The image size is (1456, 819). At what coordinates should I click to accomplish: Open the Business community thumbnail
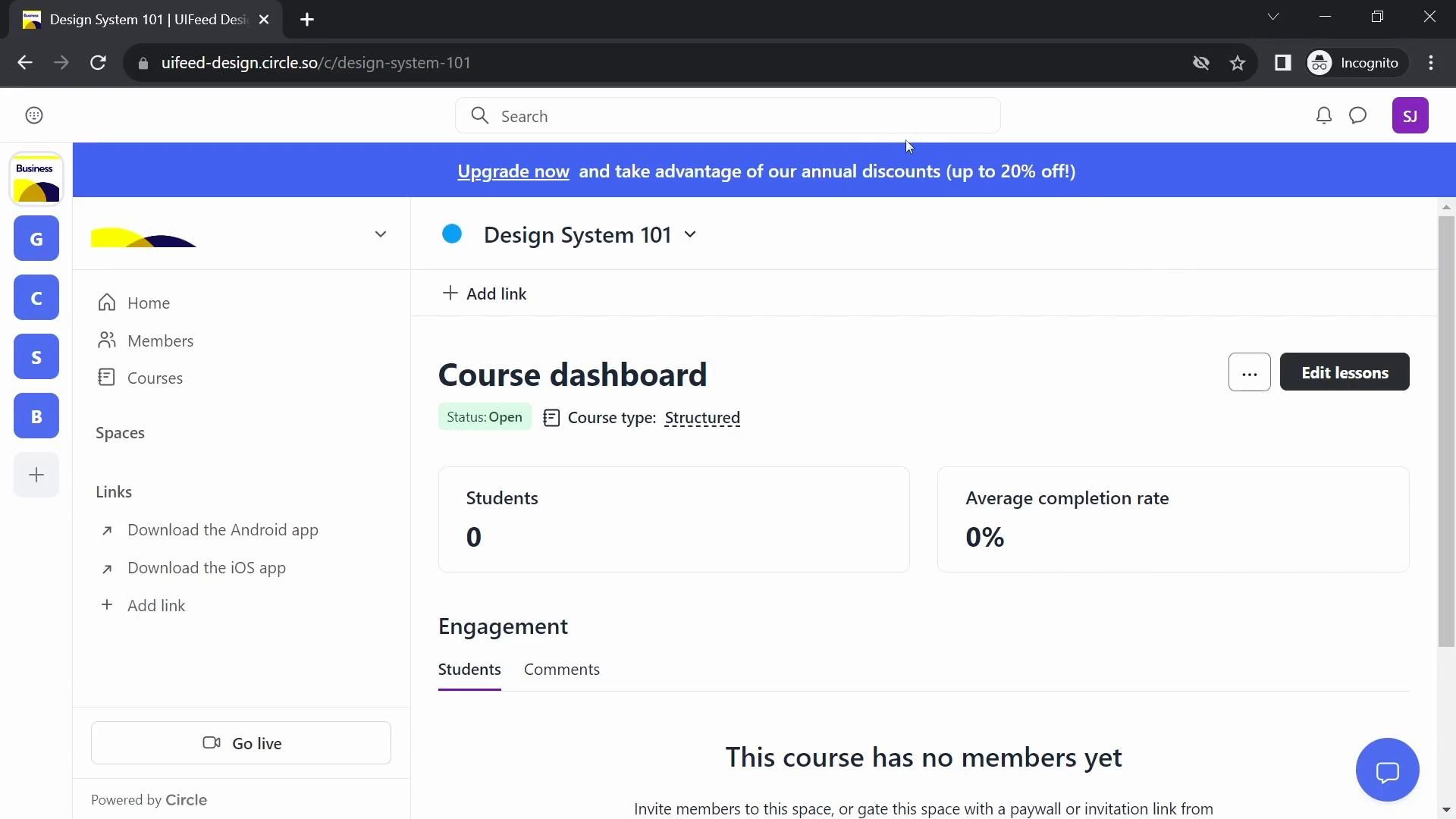click(36, 180)
